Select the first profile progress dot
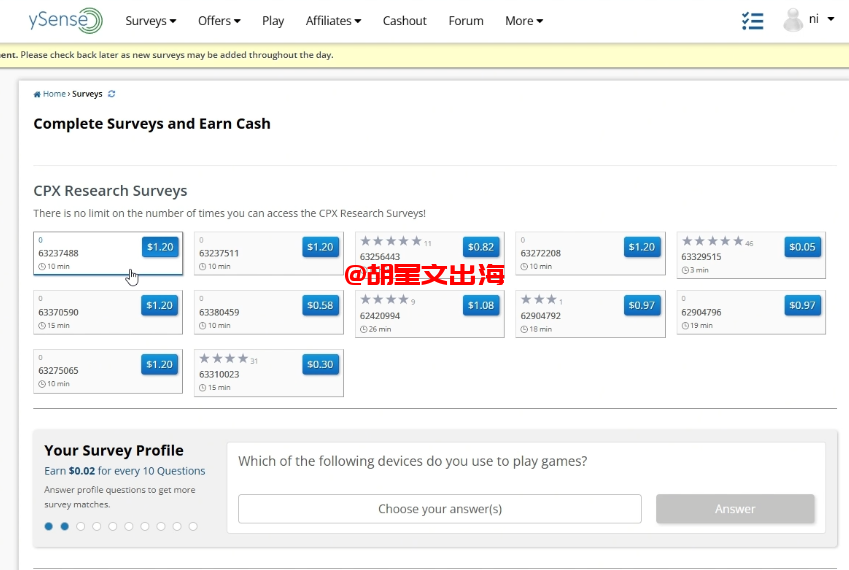Image resolution: width=849 pixels, height=570 pixels. pos(49,526)
